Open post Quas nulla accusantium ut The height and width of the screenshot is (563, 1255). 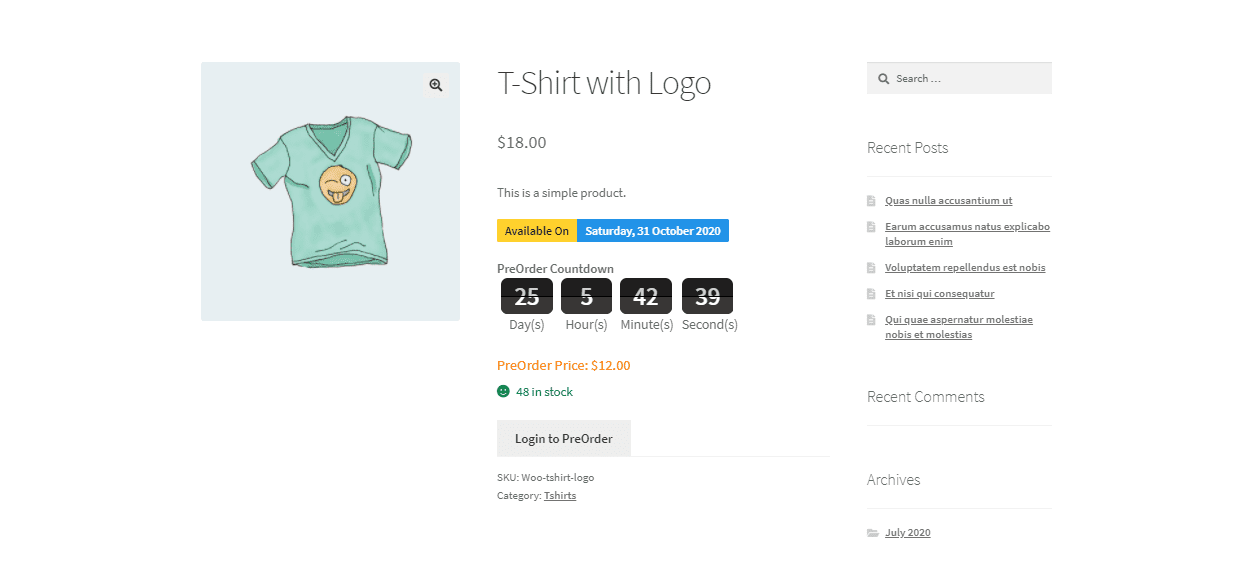coord(948,201)
